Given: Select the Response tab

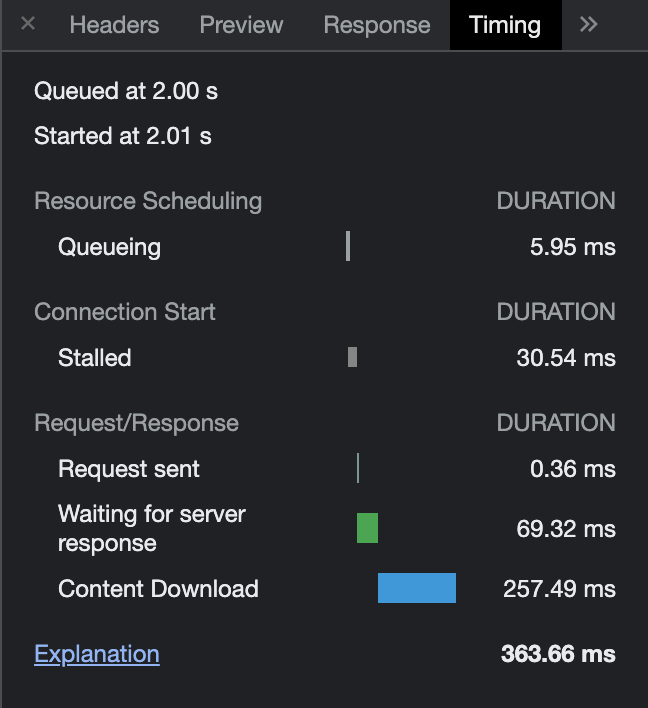Looking at the screenshot, I should pos(377,25).
